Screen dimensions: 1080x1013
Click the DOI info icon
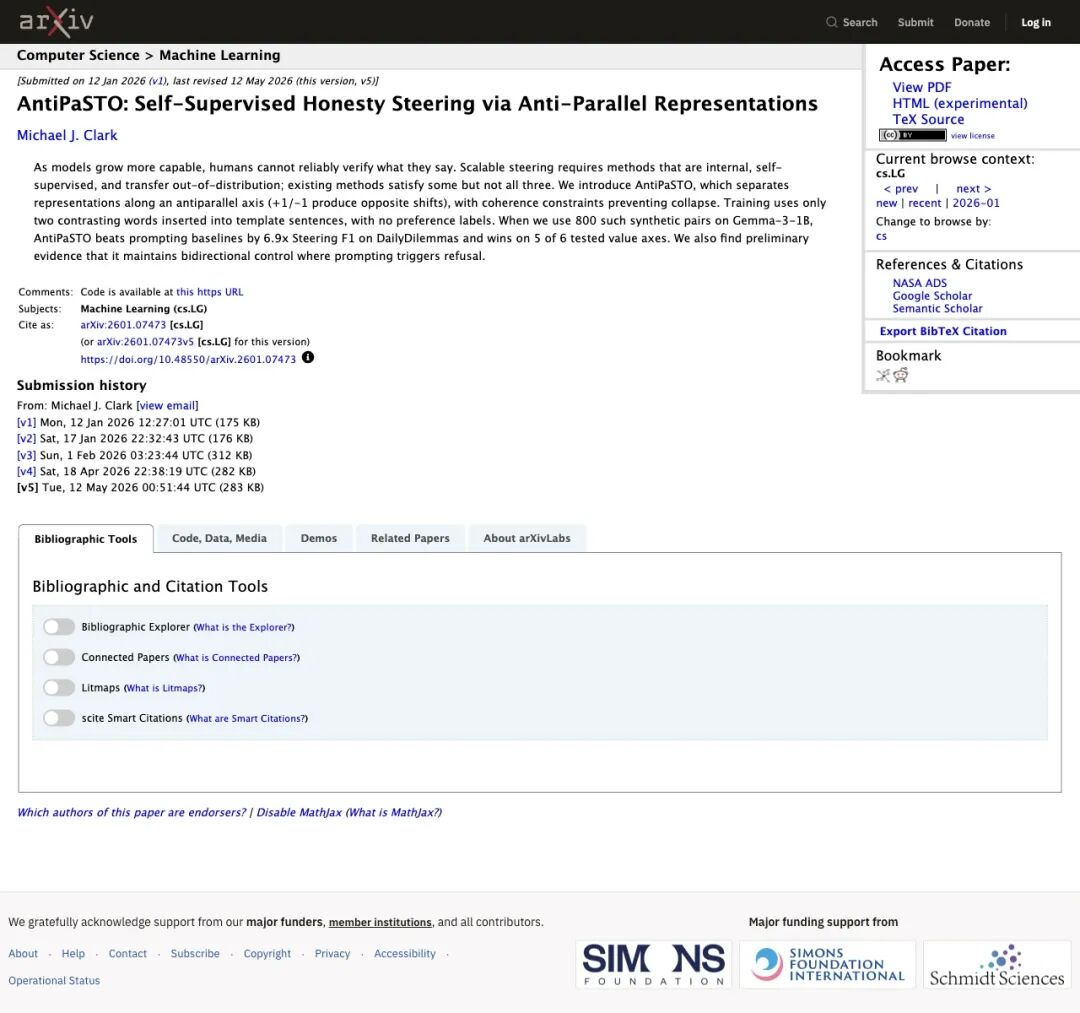pos(308,357)
